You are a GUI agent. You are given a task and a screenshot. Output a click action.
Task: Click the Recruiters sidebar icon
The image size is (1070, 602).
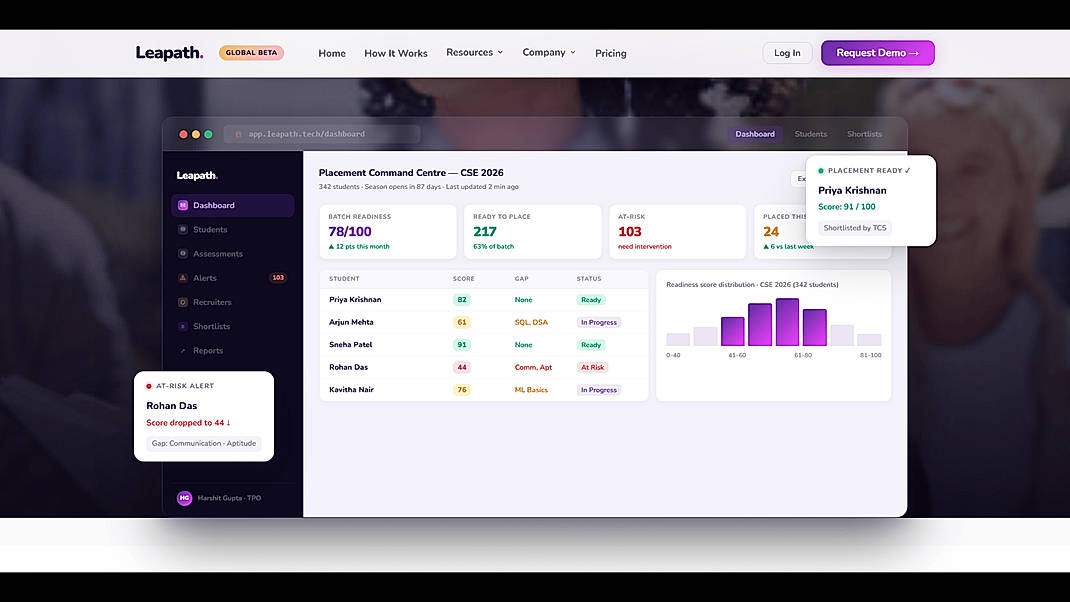pos(183,302)
